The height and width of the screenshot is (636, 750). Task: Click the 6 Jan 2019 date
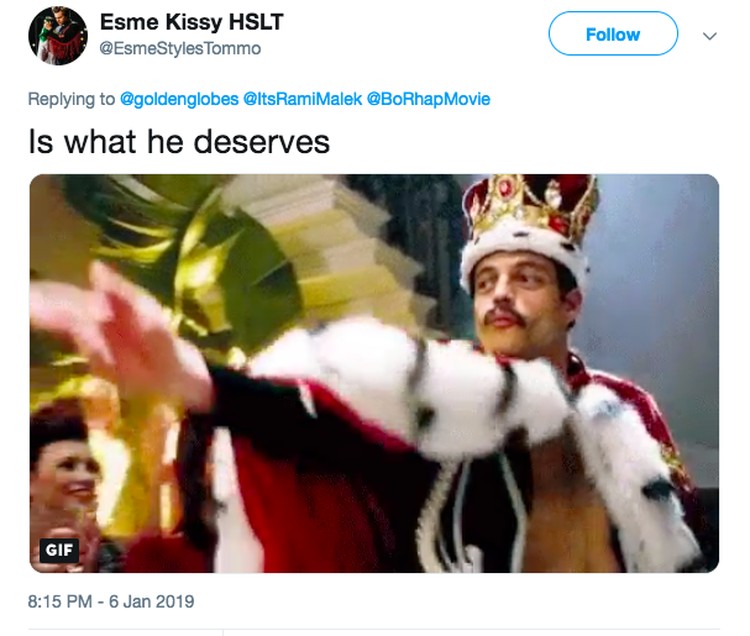[x=151, y=601]
